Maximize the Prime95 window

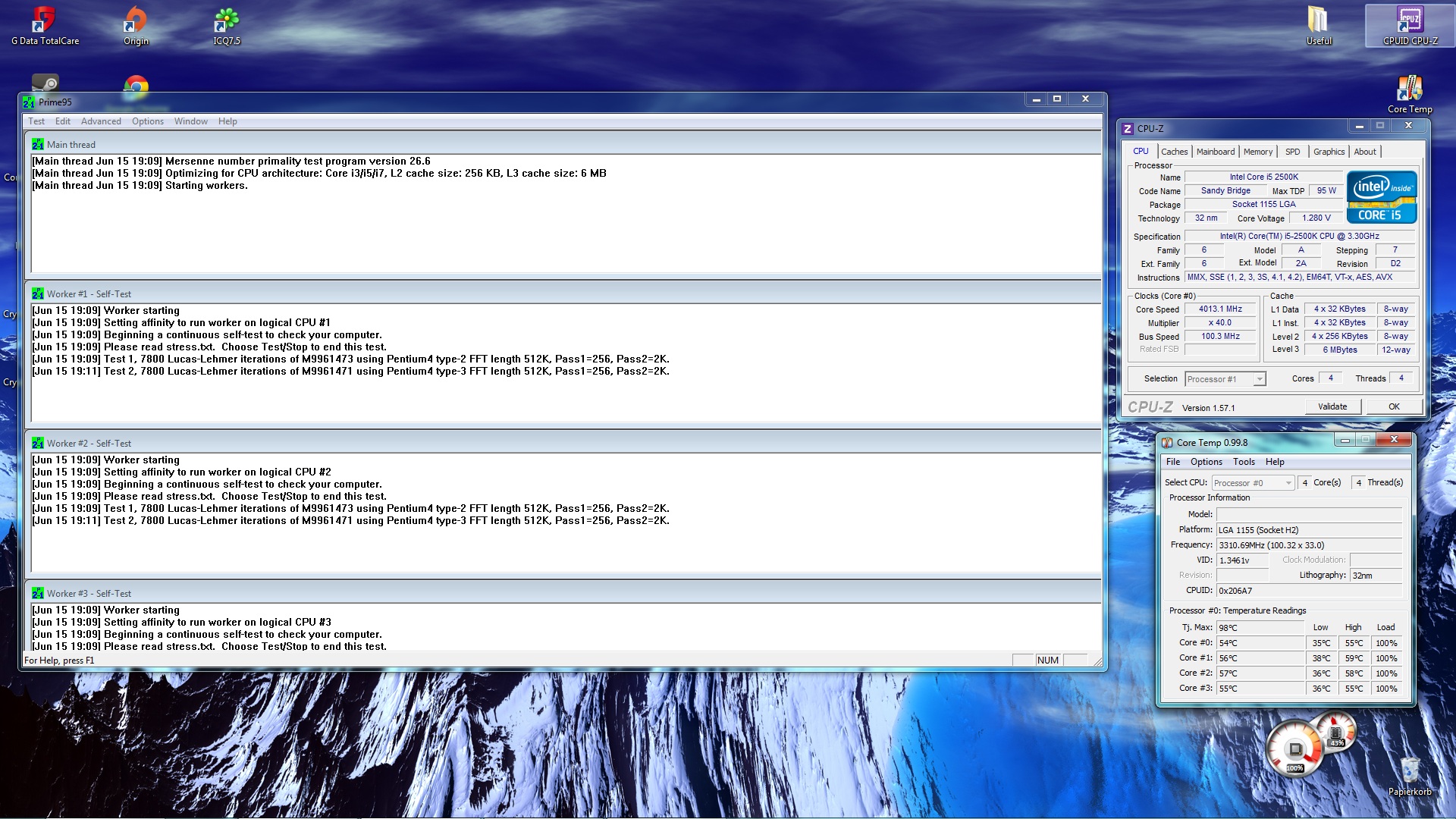pyautogui.click(x=1057, y=99)
